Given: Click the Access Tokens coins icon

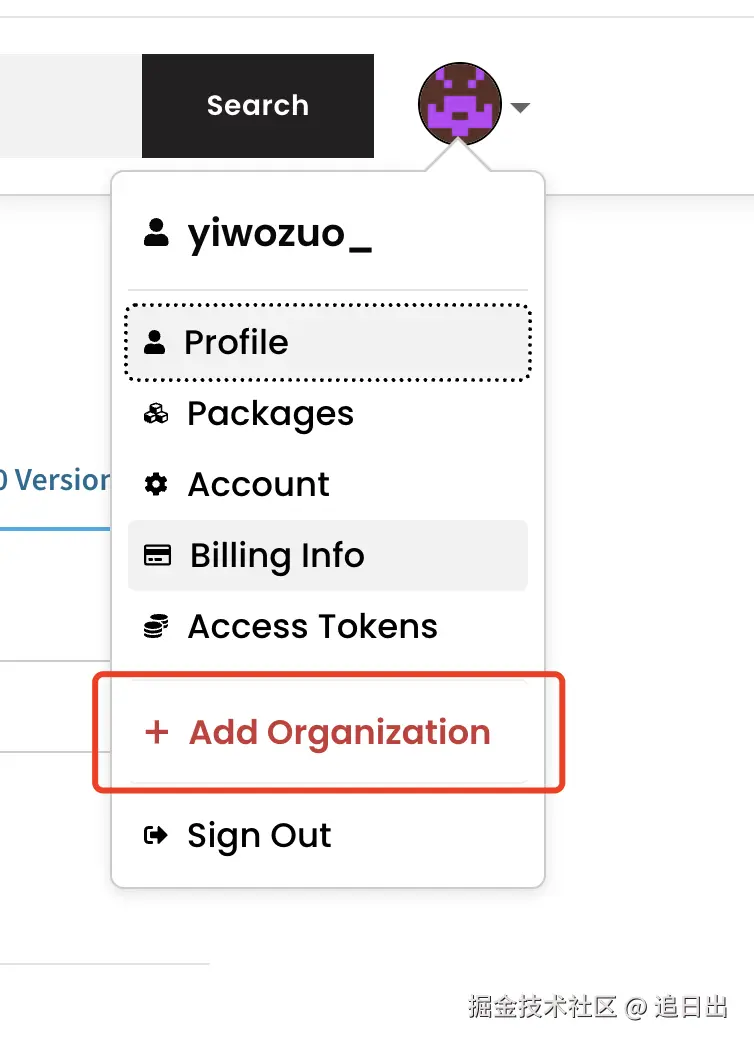Looking at the screenshot, I should (156, 627).
